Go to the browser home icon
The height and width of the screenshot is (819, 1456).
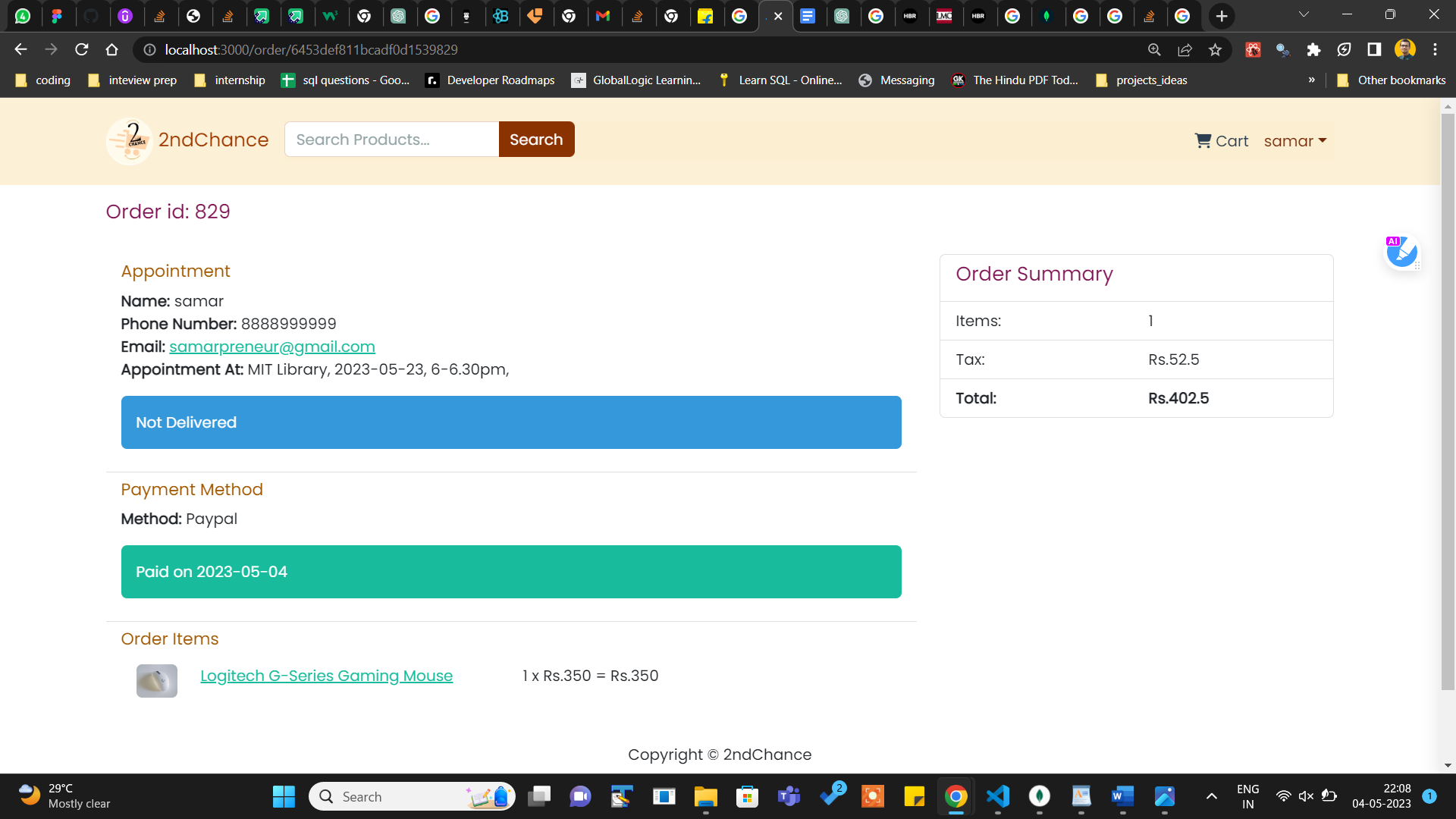[112, 49]
